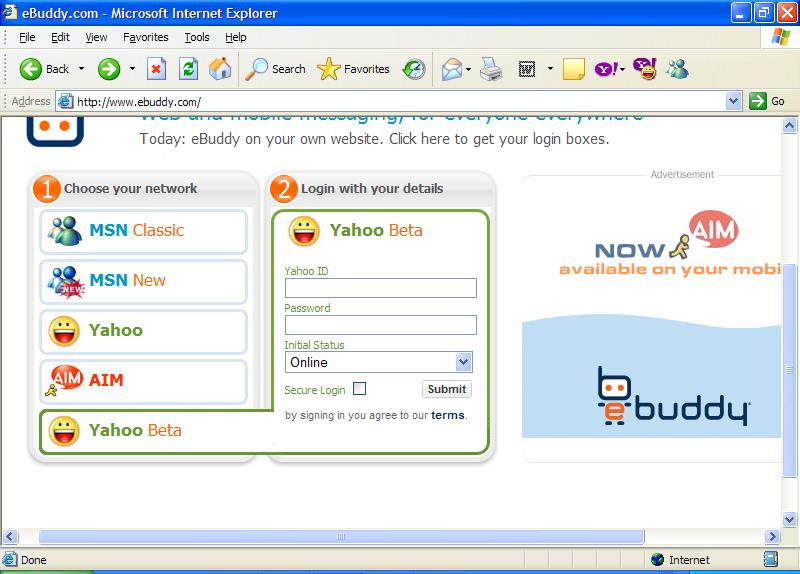Go back with the Back arrow icon
The height and width of the screenshot is (574, 800).
[x=31, y=69]
